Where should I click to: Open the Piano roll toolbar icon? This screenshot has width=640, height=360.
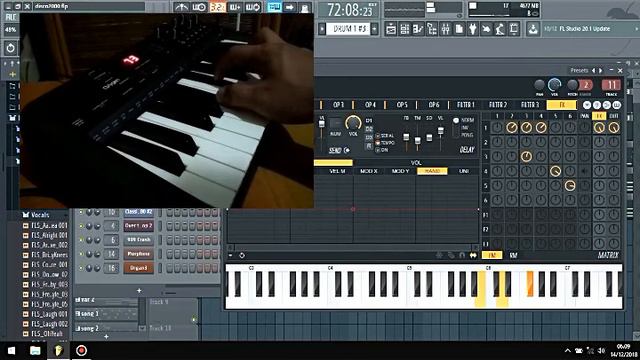click(418, 29)
